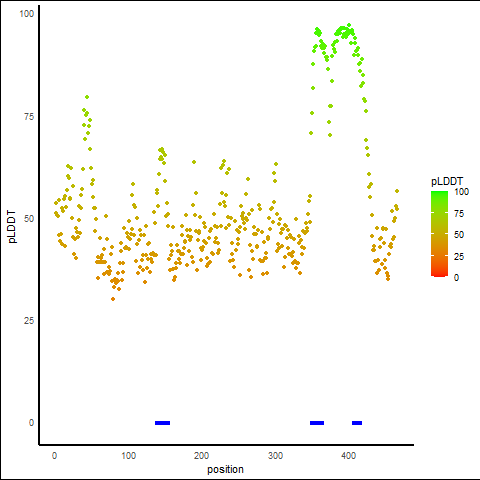Click y-axis tick label 25
The width and height of the screenshot is (480, 480).
[29, 321]
